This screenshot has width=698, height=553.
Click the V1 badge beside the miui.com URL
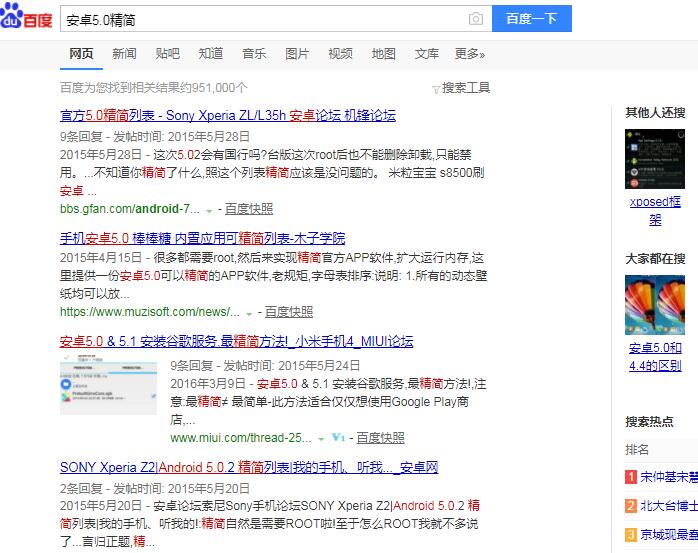tap(338, 438)
